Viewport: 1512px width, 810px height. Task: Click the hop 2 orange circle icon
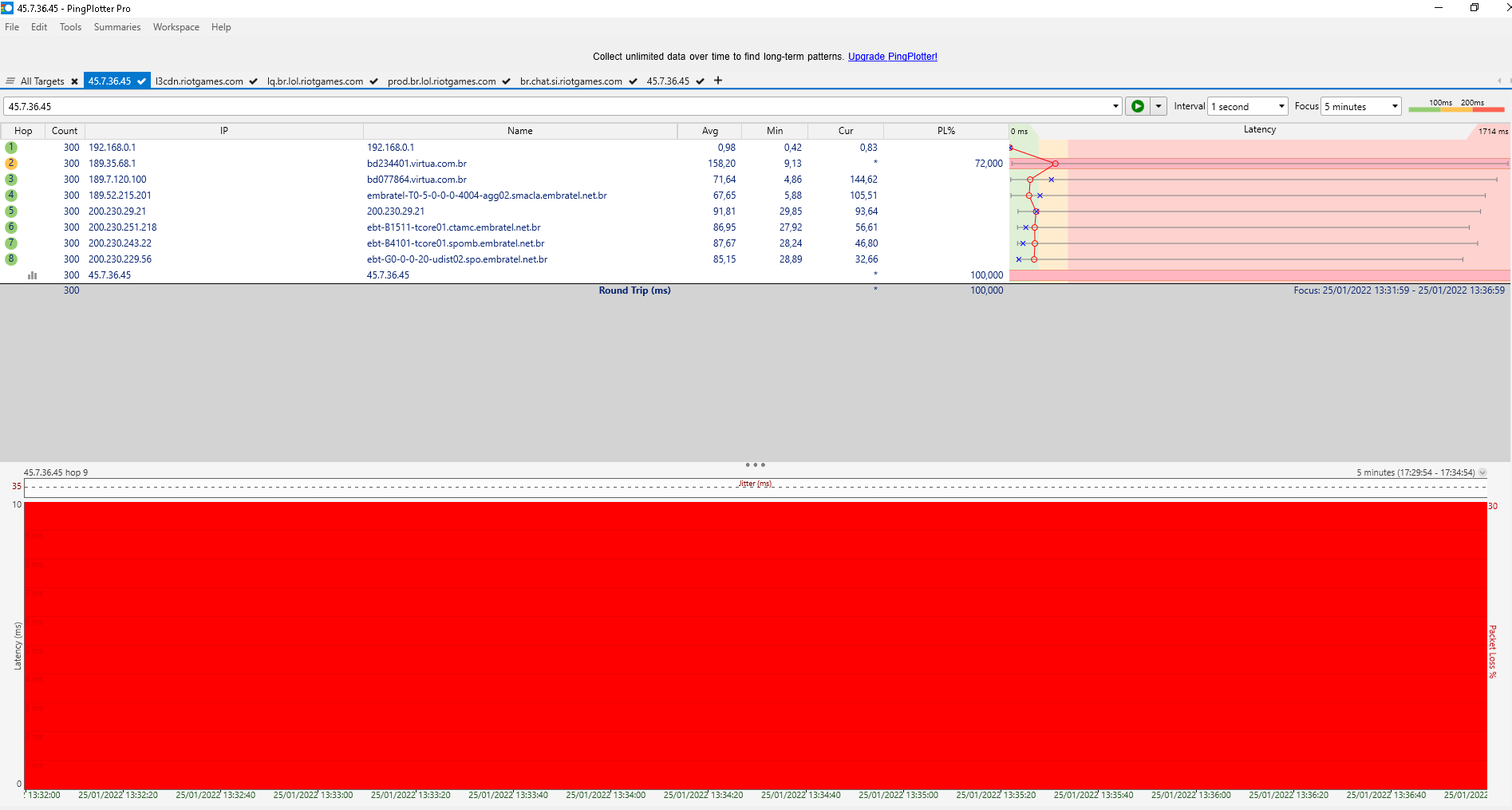(11, 163)
